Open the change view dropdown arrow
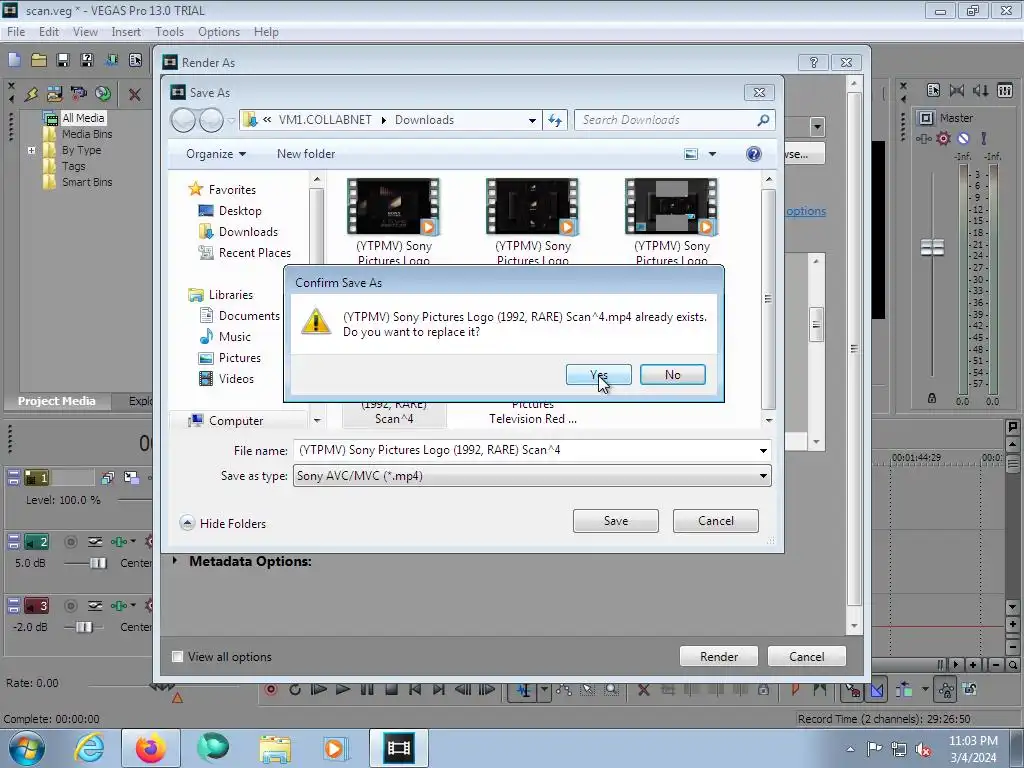Screen dimensions: 1024x768 pyautogui.click(x=712, y=154)
